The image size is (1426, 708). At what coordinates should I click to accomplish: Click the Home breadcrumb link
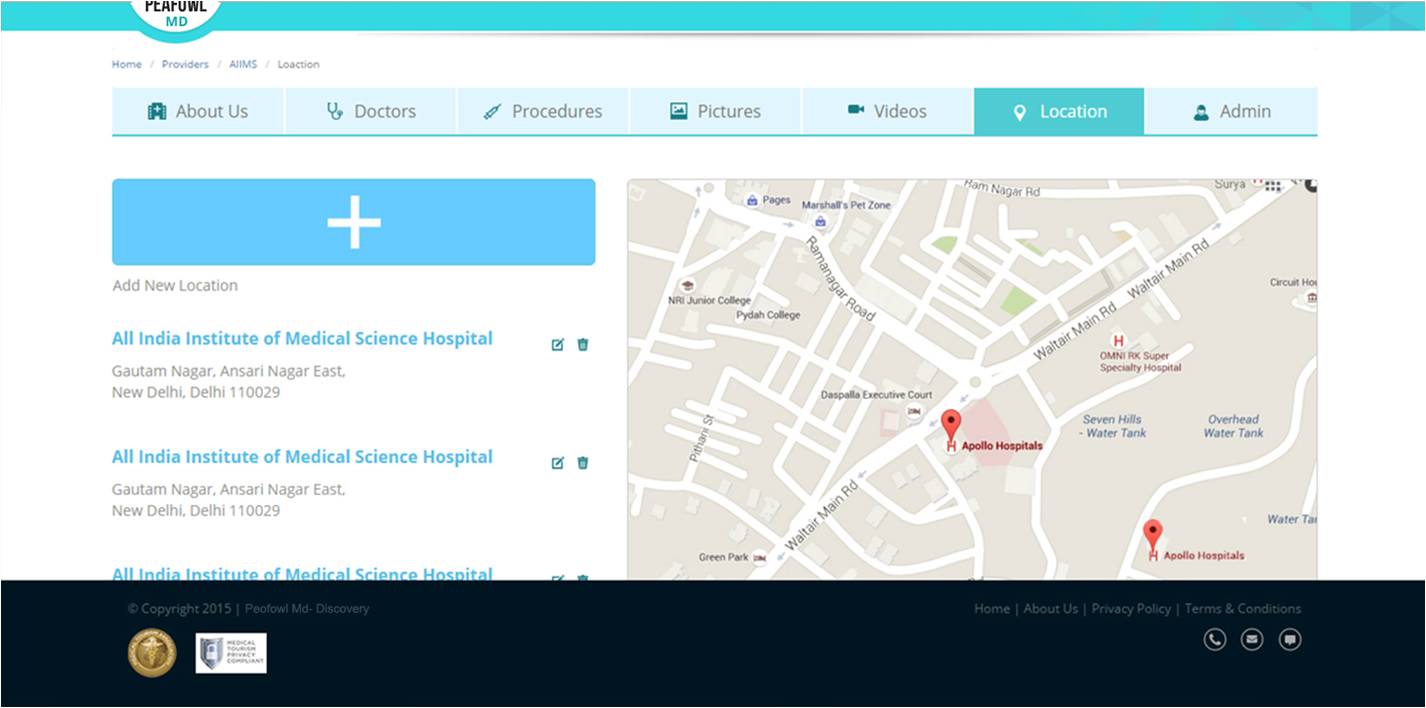click(126, 64)
